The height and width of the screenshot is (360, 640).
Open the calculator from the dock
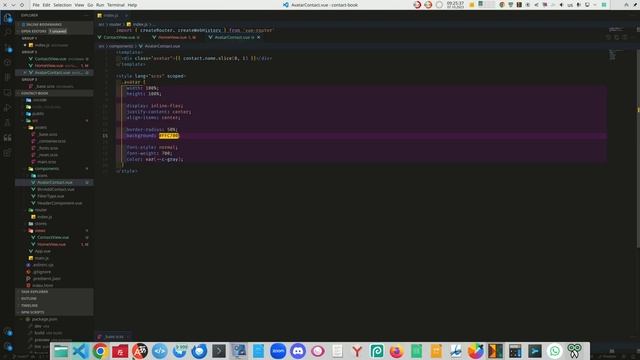[x=515, y=351]
